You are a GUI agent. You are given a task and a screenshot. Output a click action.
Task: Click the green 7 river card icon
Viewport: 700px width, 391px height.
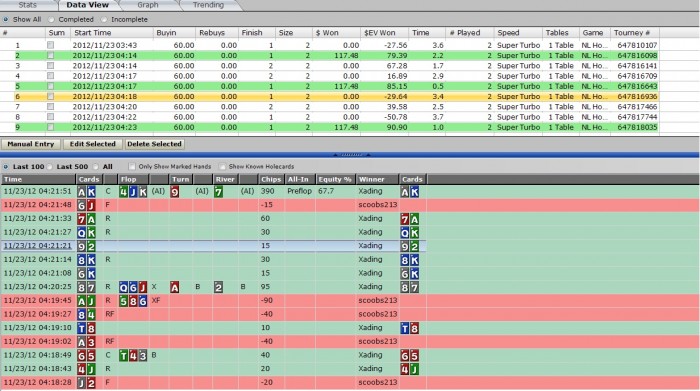pyautogui.click(x=218, y=191)
